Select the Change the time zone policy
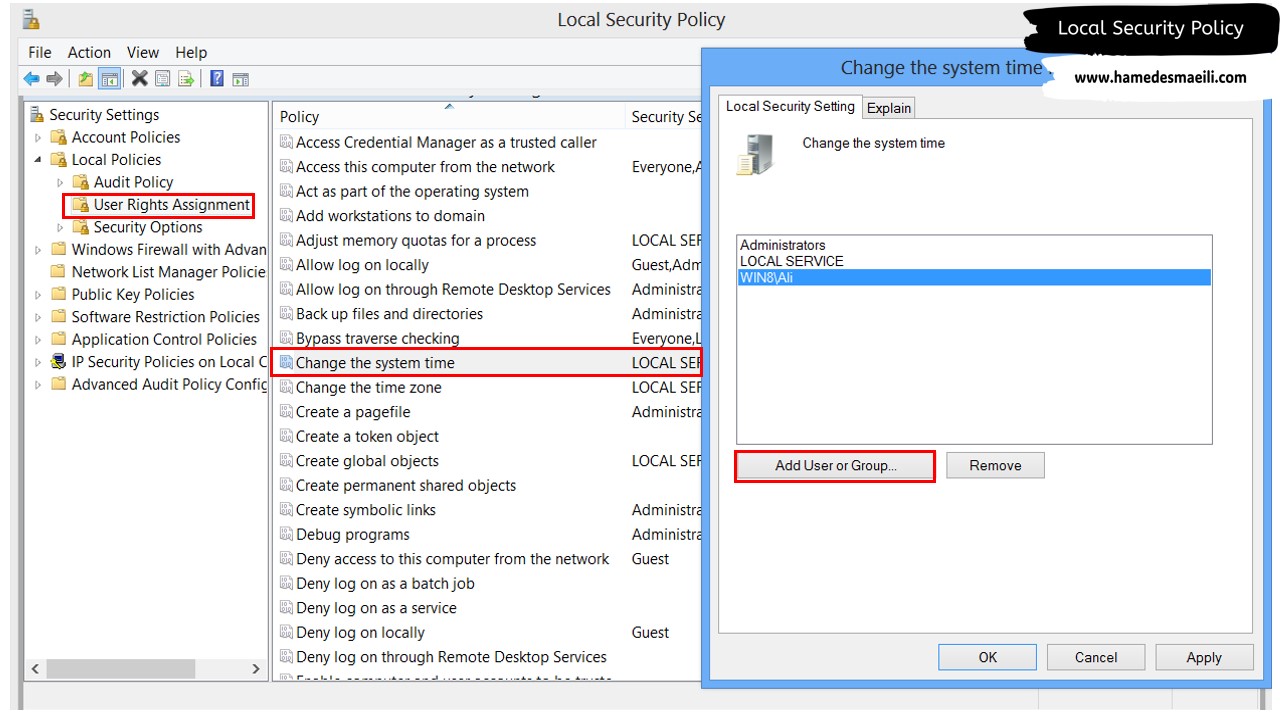 point(368,388)
